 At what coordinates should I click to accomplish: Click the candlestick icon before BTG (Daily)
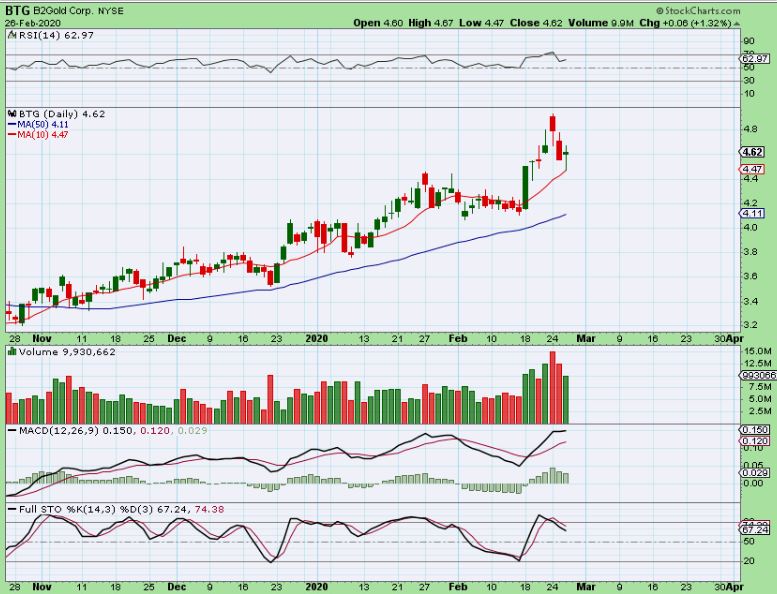[12, 114]
